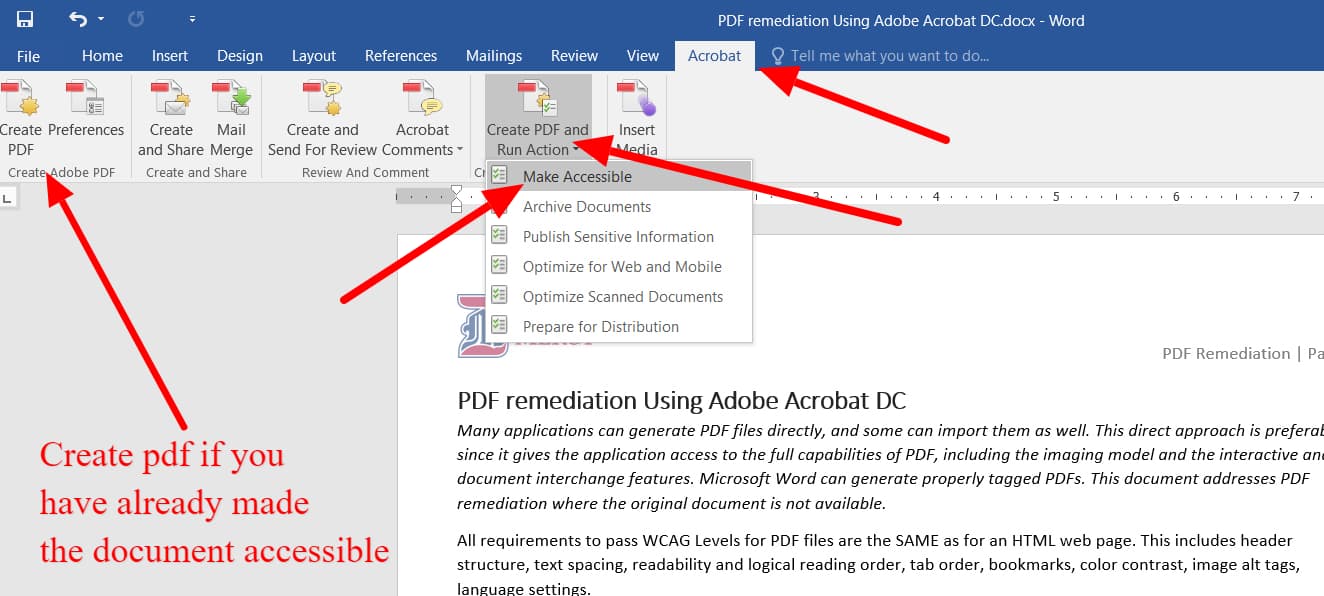Pick Optimize Scanned Documents action
Image resolution: width=1324 pixels, height=596 pixels.
pyautogui.click(x=618, y=296)
